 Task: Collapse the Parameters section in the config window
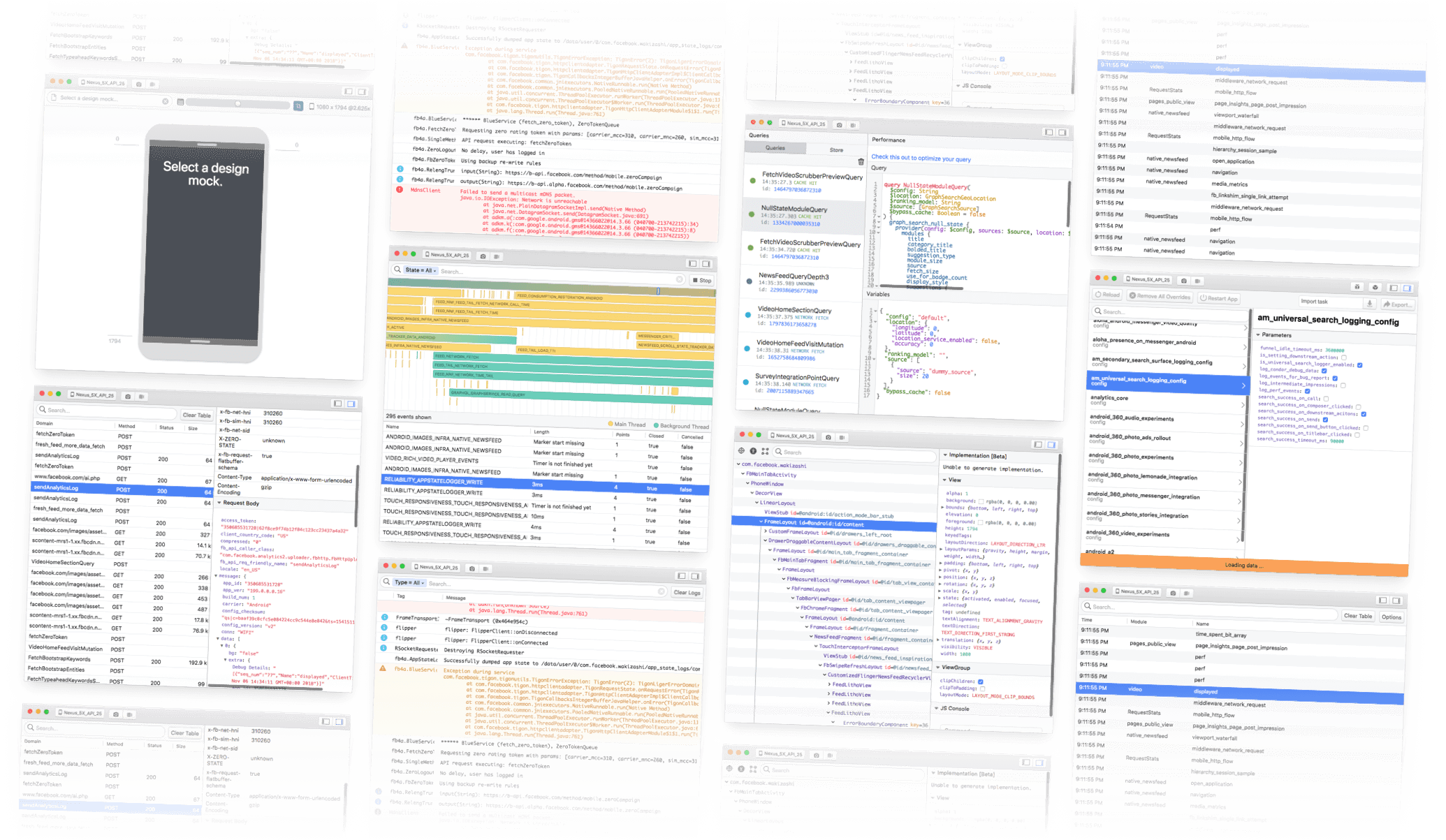coord(1259,334)
